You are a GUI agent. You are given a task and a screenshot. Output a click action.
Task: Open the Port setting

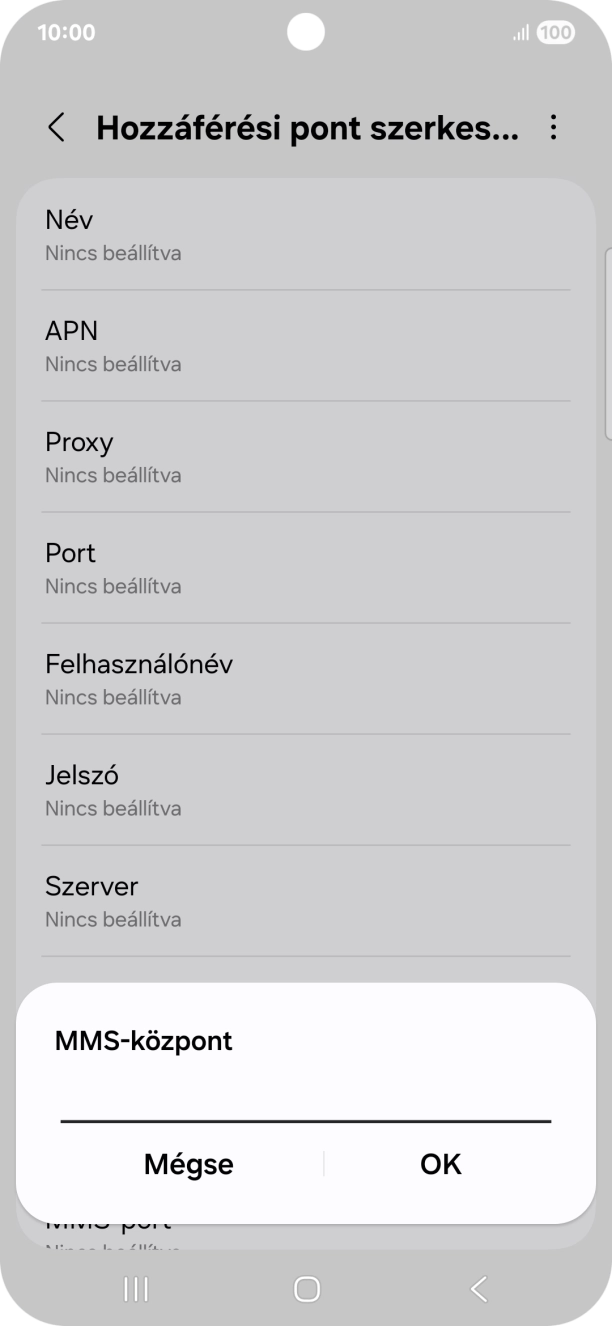[x=306, y=568]
